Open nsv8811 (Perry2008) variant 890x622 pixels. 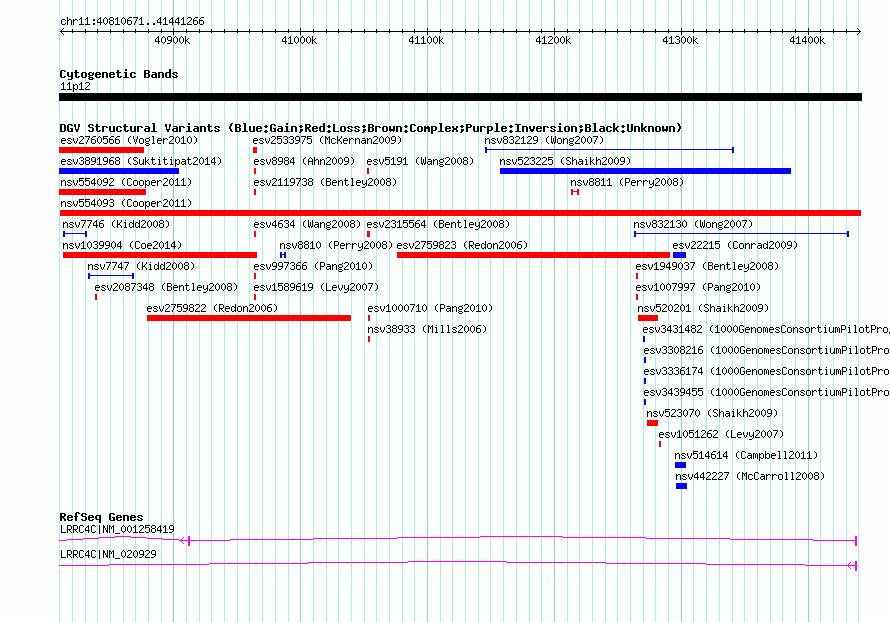[x=627, y=182]
